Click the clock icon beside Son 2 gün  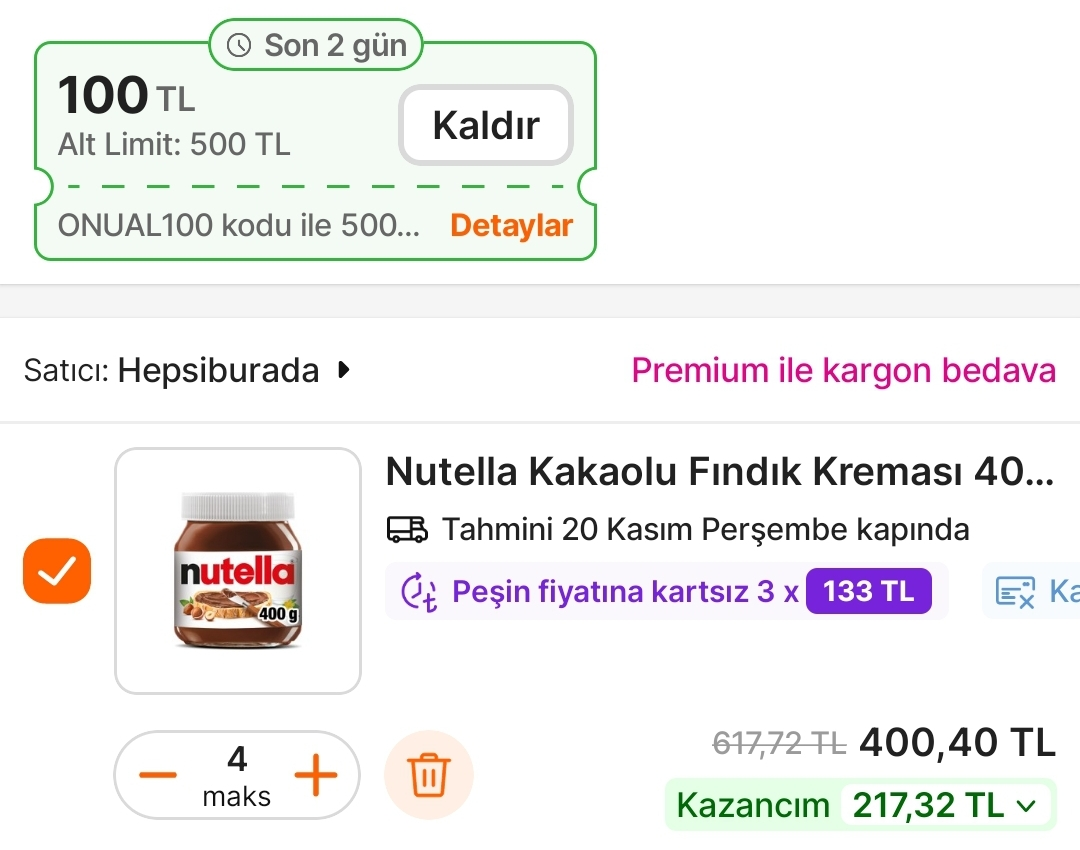click(x=239, y=45)
